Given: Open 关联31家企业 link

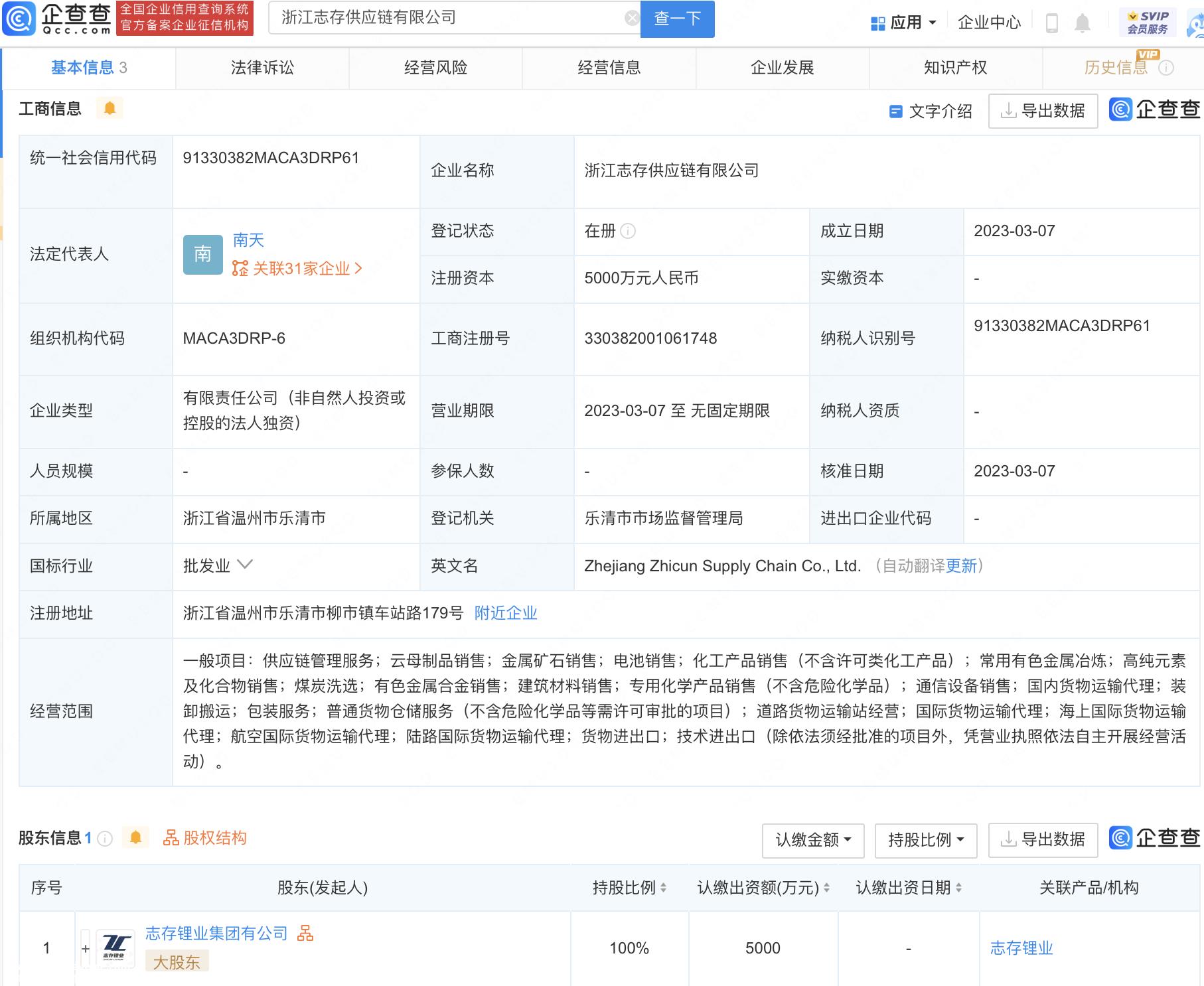Looking at the screenshot, I should (297, 269).
